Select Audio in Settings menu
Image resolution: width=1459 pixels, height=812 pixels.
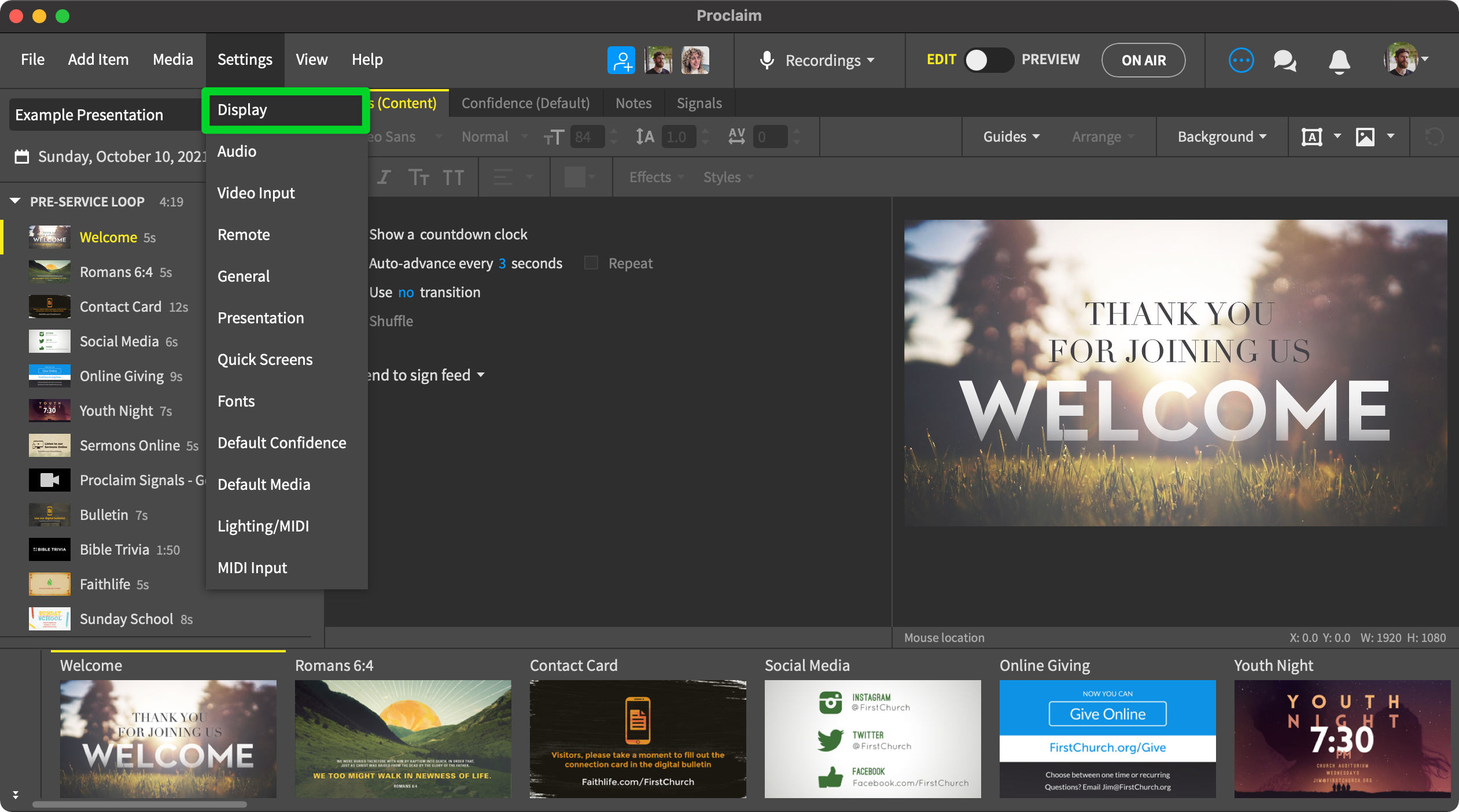(287, 152)
